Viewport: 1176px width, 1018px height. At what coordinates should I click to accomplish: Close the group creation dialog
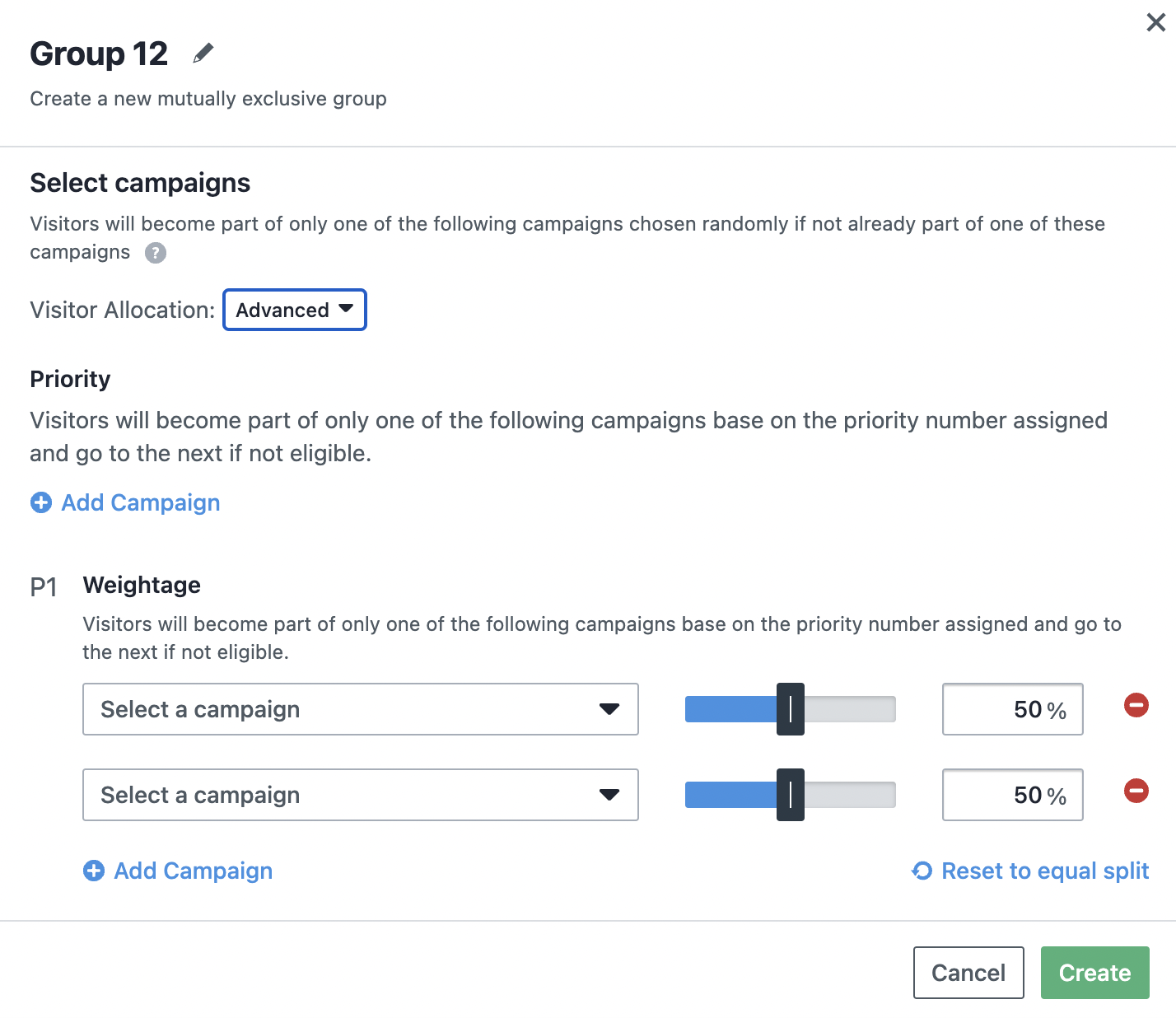(1155, 22)
